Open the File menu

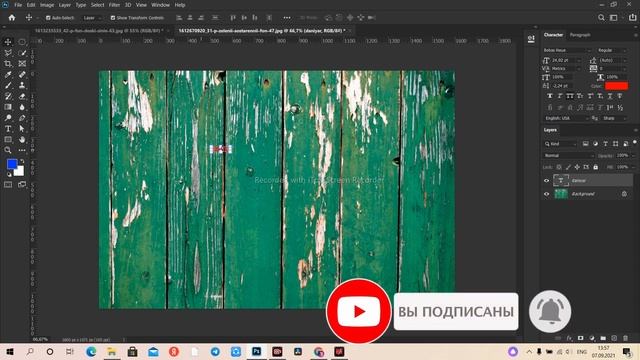(18, 5)
